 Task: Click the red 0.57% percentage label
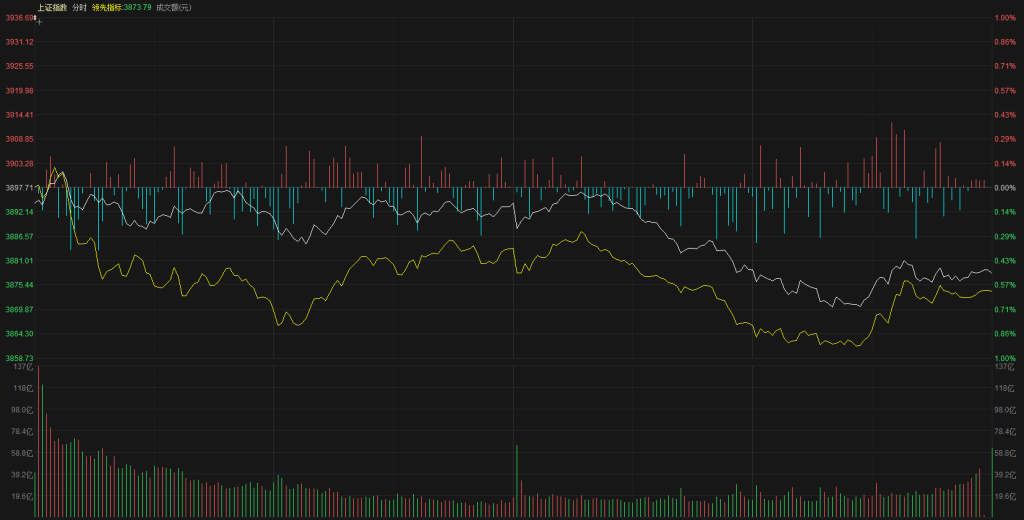[x=1005, y=90]
